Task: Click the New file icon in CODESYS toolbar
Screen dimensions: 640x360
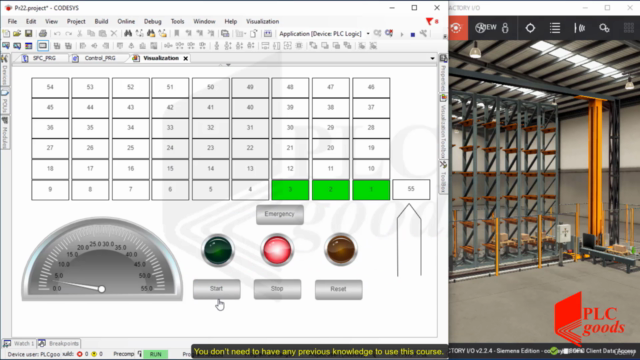Action: [x=6, y=33]
